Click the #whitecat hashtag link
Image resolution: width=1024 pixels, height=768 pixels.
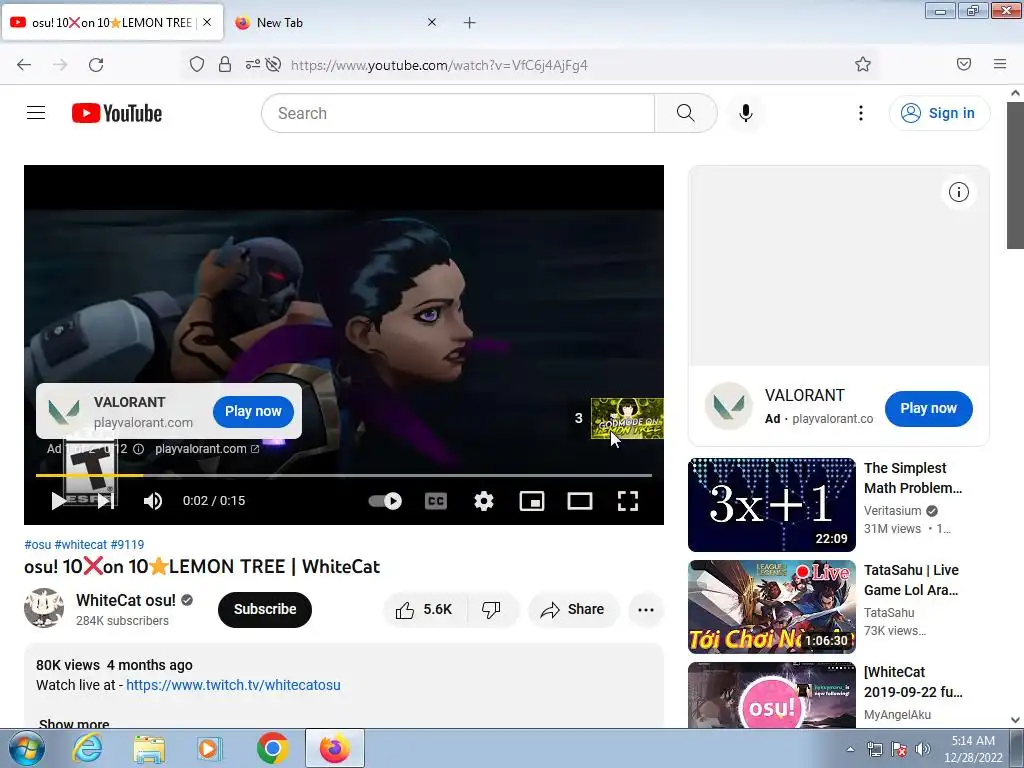(80, 545)
